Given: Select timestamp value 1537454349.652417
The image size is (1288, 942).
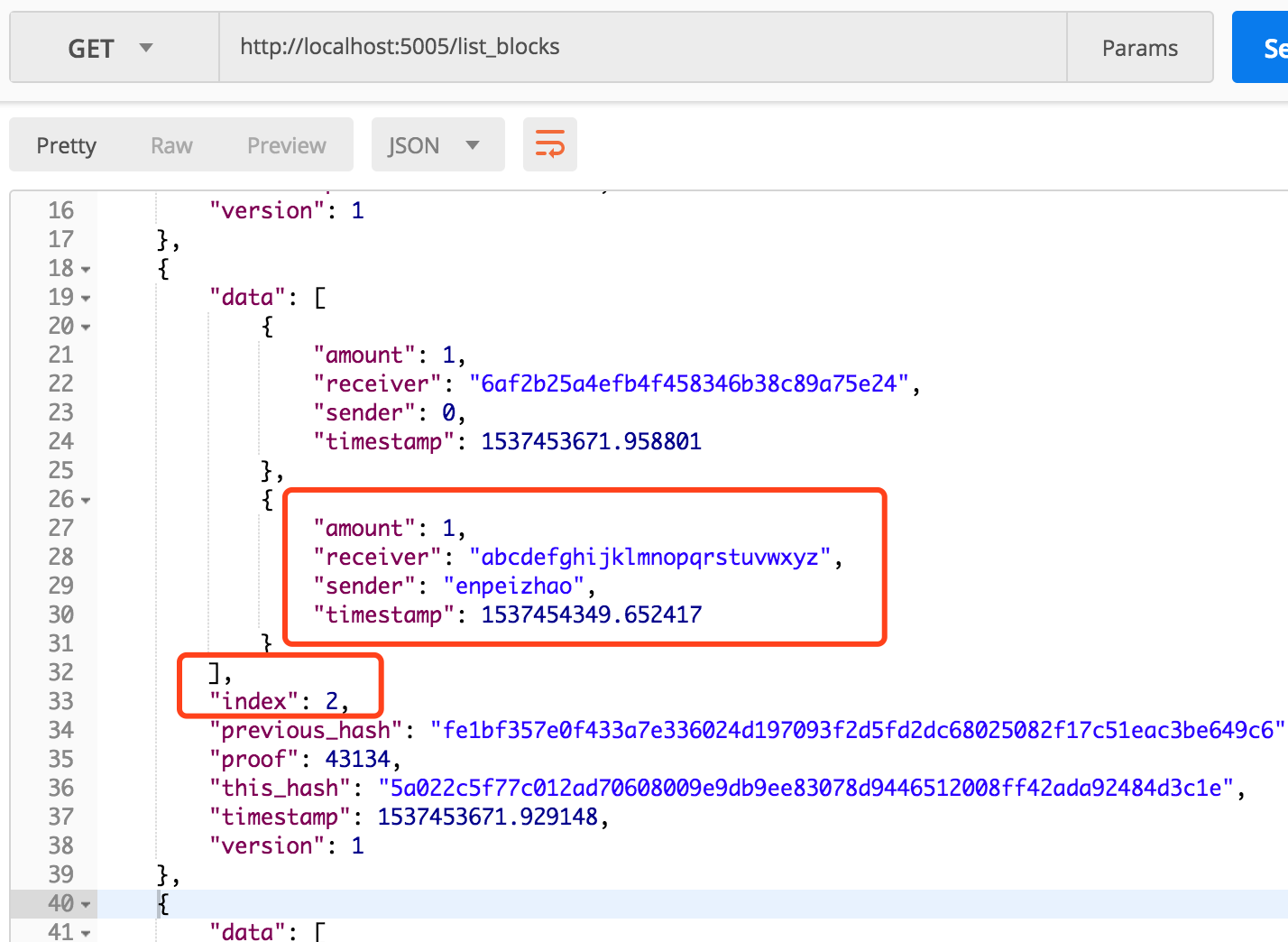Looking at the screenshot, I should click(591, 614).
